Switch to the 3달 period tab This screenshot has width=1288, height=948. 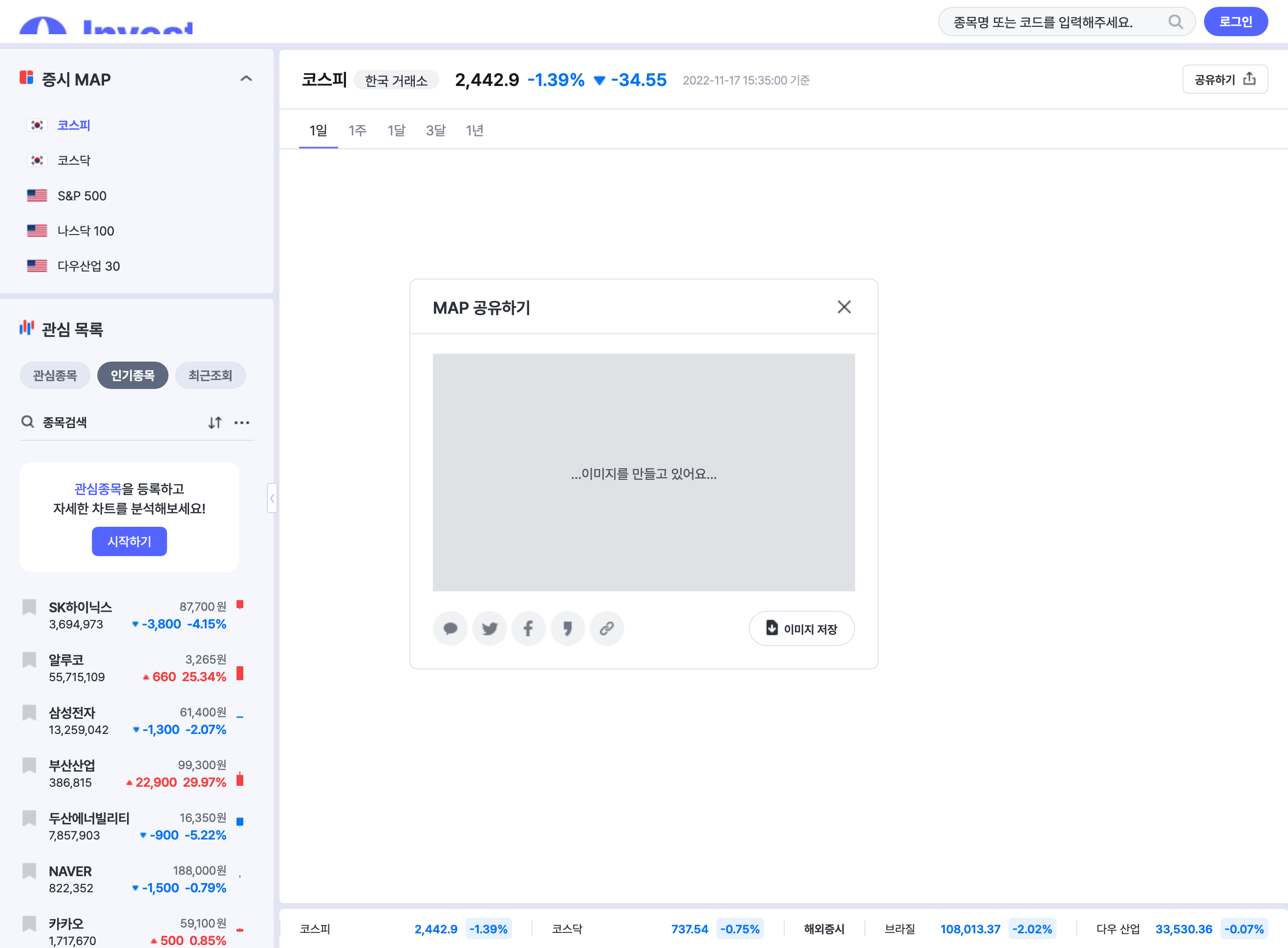point(435,130)
